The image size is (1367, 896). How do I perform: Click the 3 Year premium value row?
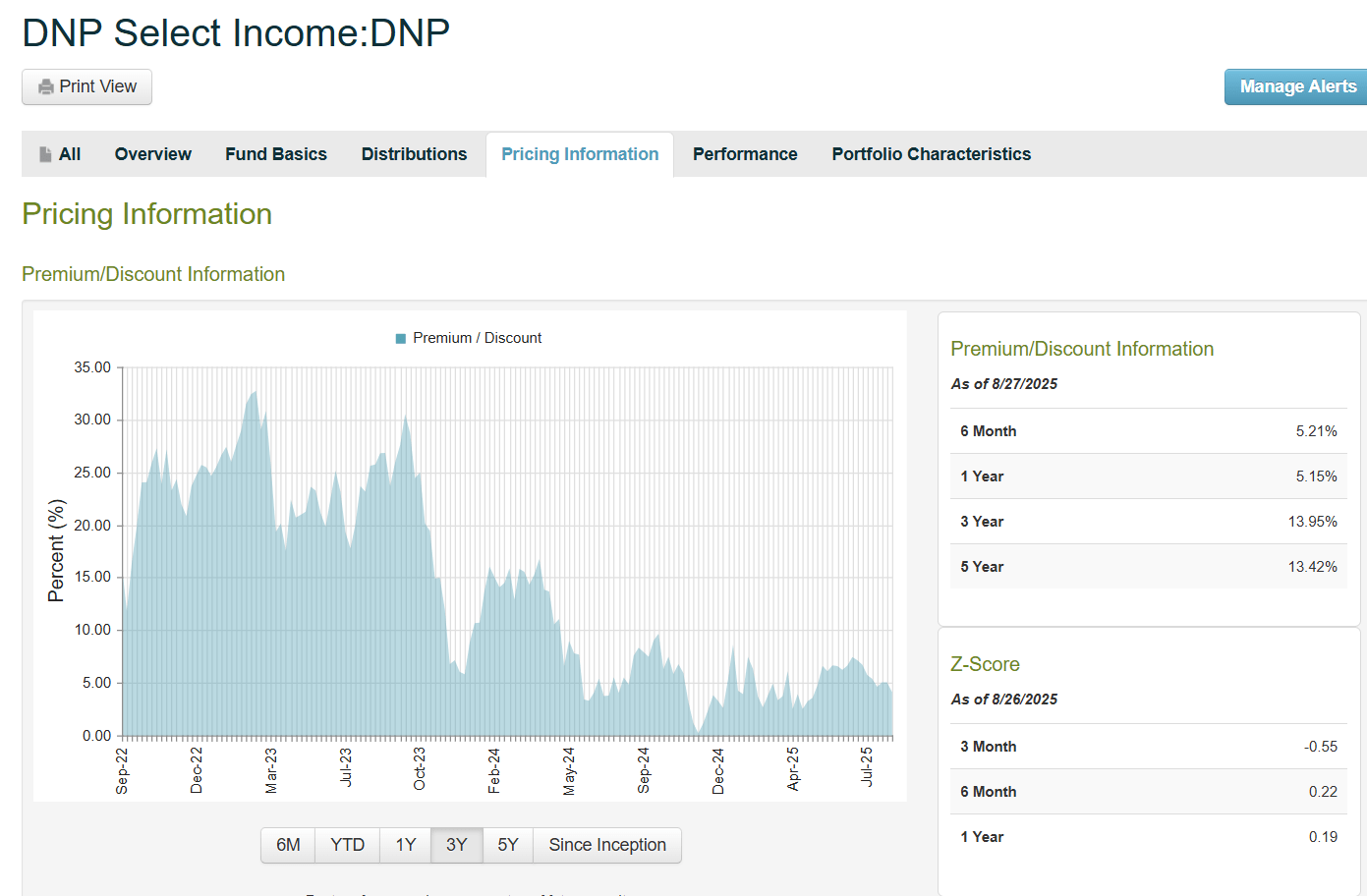click(x=1148, y=521)
